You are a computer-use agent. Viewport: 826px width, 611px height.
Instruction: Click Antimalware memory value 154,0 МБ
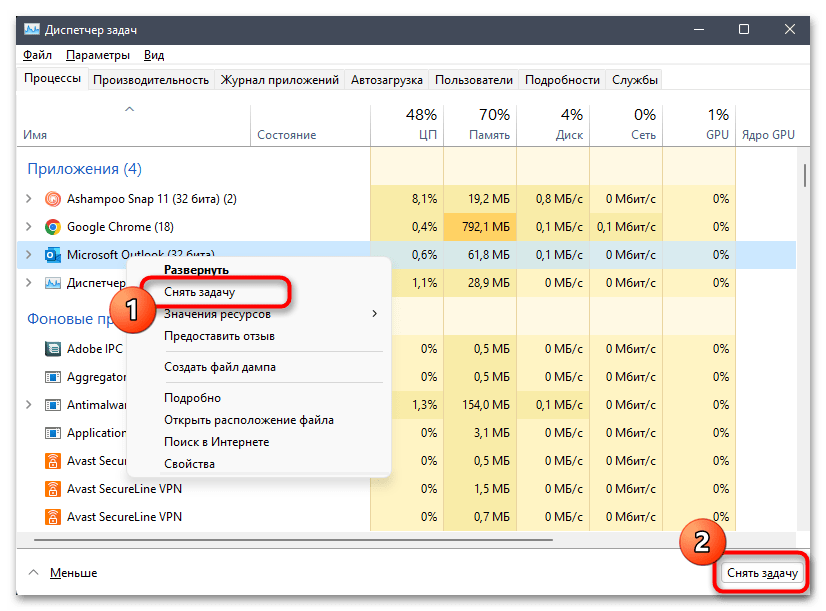point(486,405)
